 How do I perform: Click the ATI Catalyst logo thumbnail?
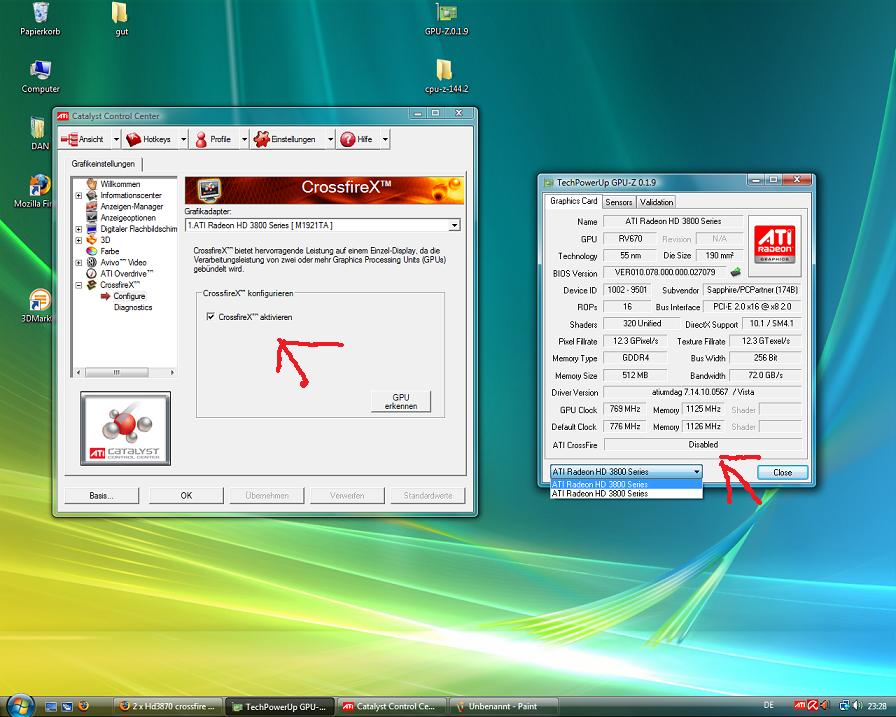click(x=126, y=428)
